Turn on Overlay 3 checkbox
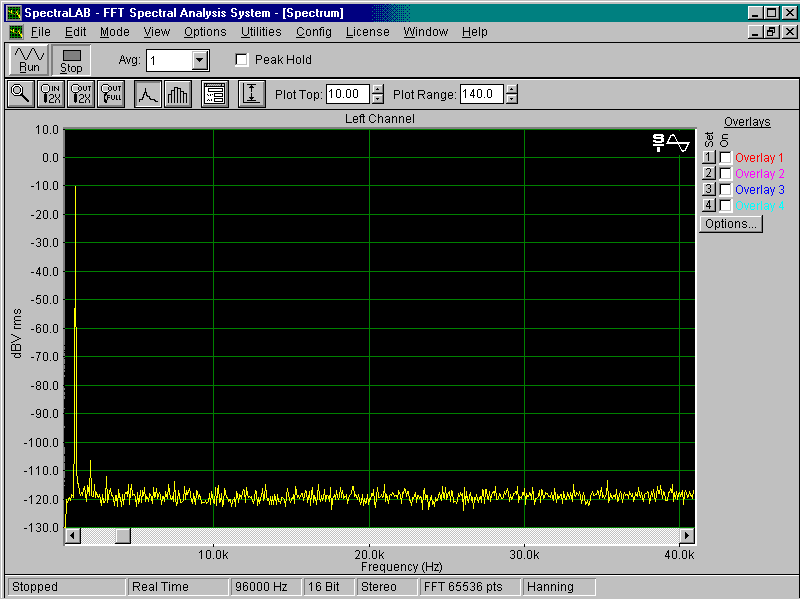800x600 pixels. pyautogui.click(x=725, y=189)
